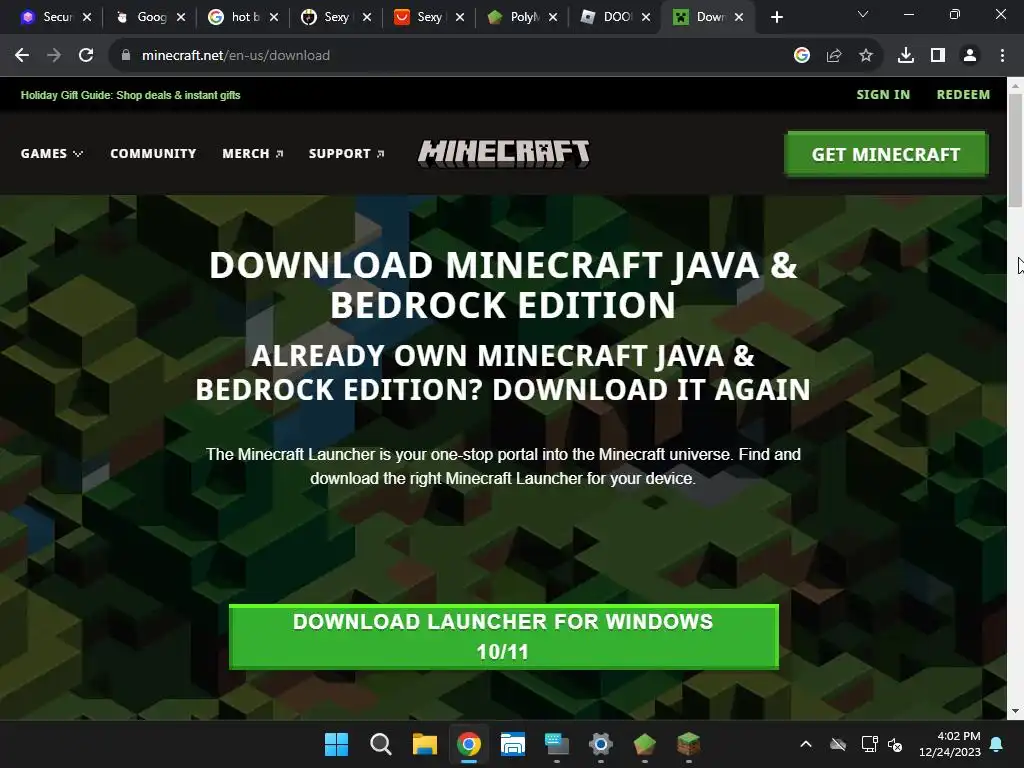Share this page icon
Viewport: 1024px width, 768px height.
tap(834, 56)
